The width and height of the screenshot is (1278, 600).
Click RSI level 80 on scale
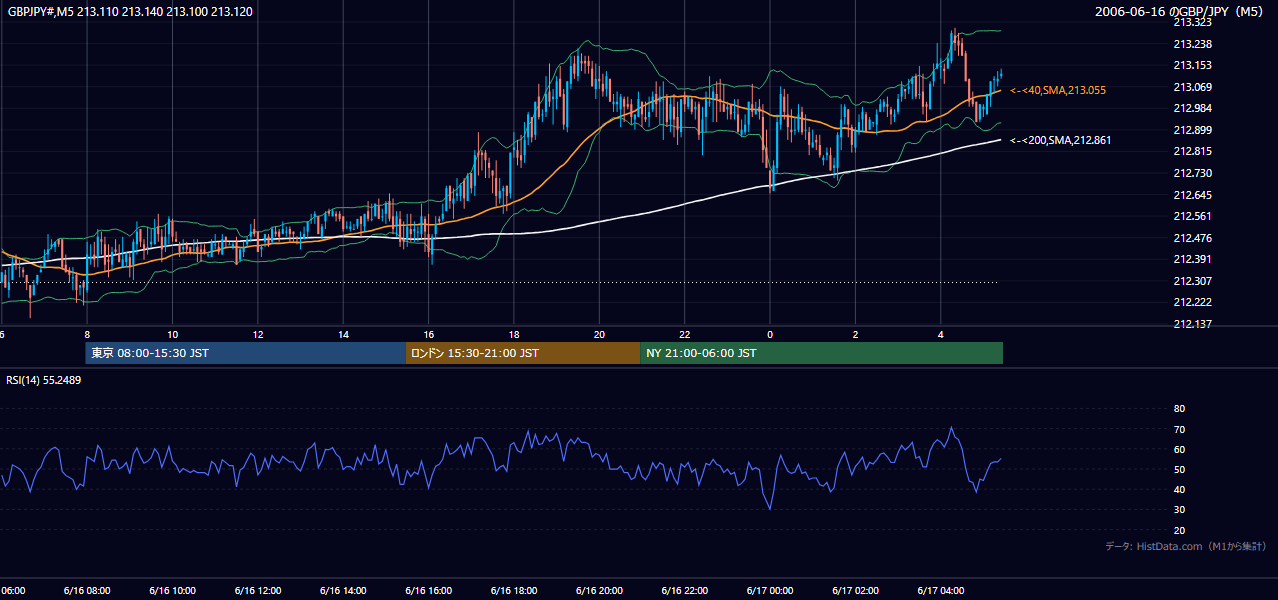click(1179, 409)
